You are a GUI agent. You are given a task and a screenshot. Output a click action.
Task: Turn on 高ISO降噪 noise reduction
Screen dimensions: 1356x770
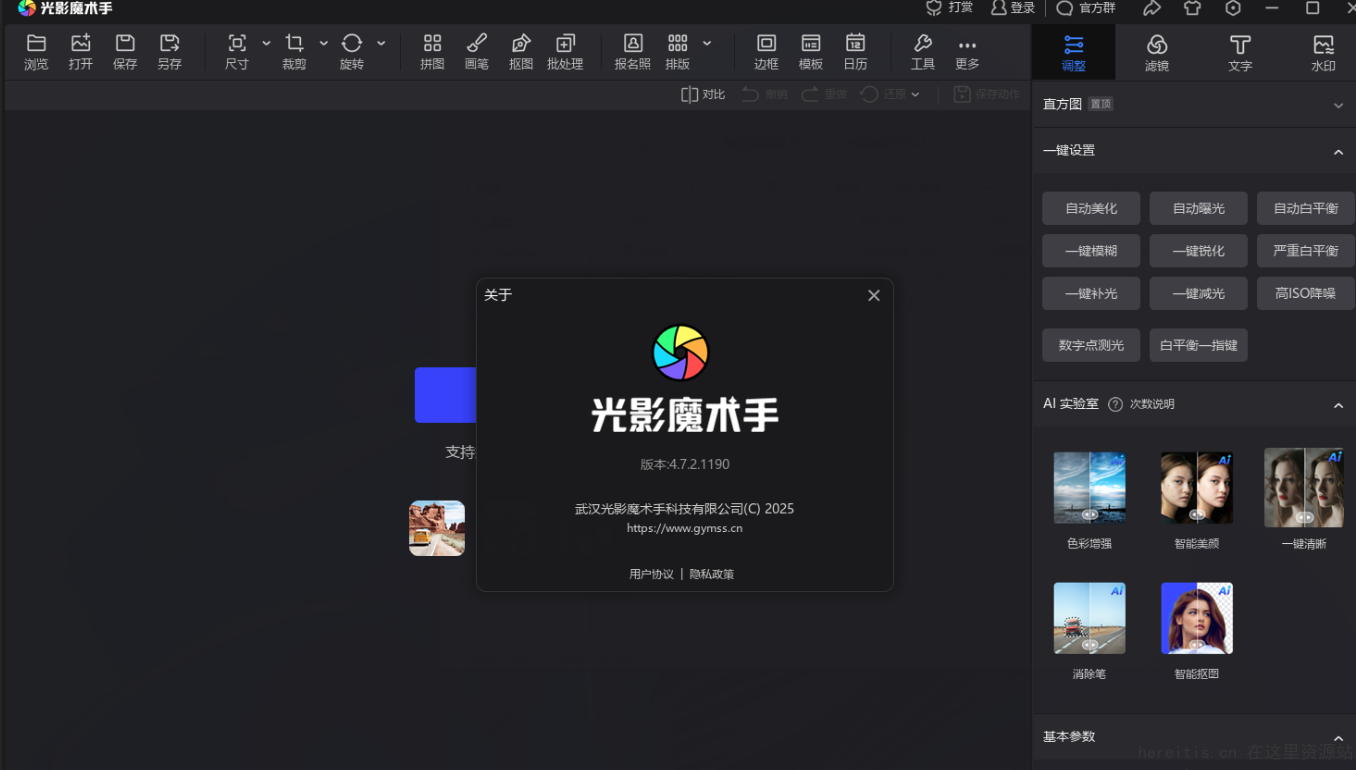click(x=1305, y=293)
